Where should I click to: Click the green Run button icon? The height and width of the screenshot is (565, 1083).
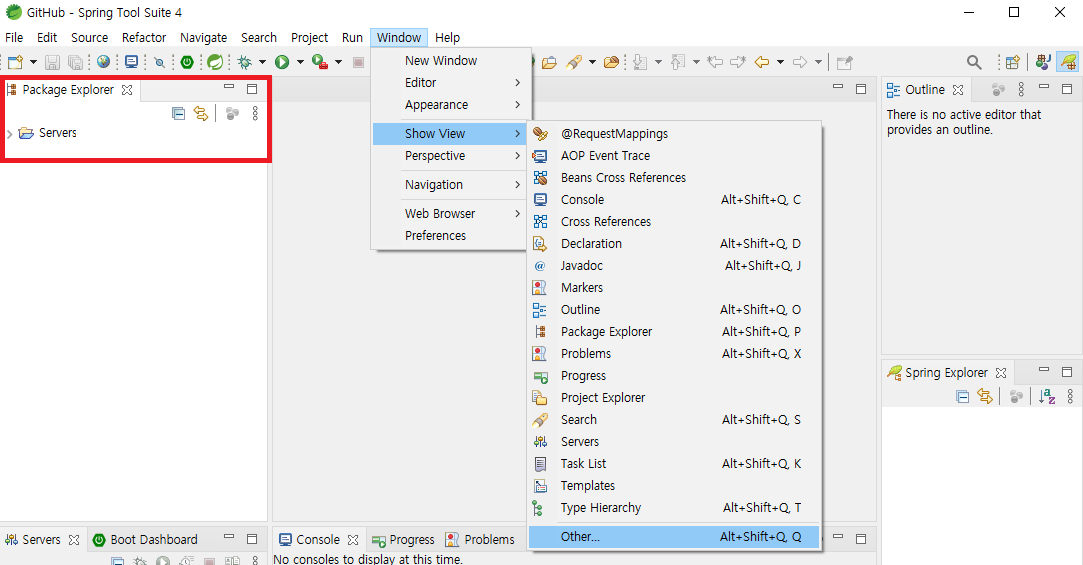[282, 62]
